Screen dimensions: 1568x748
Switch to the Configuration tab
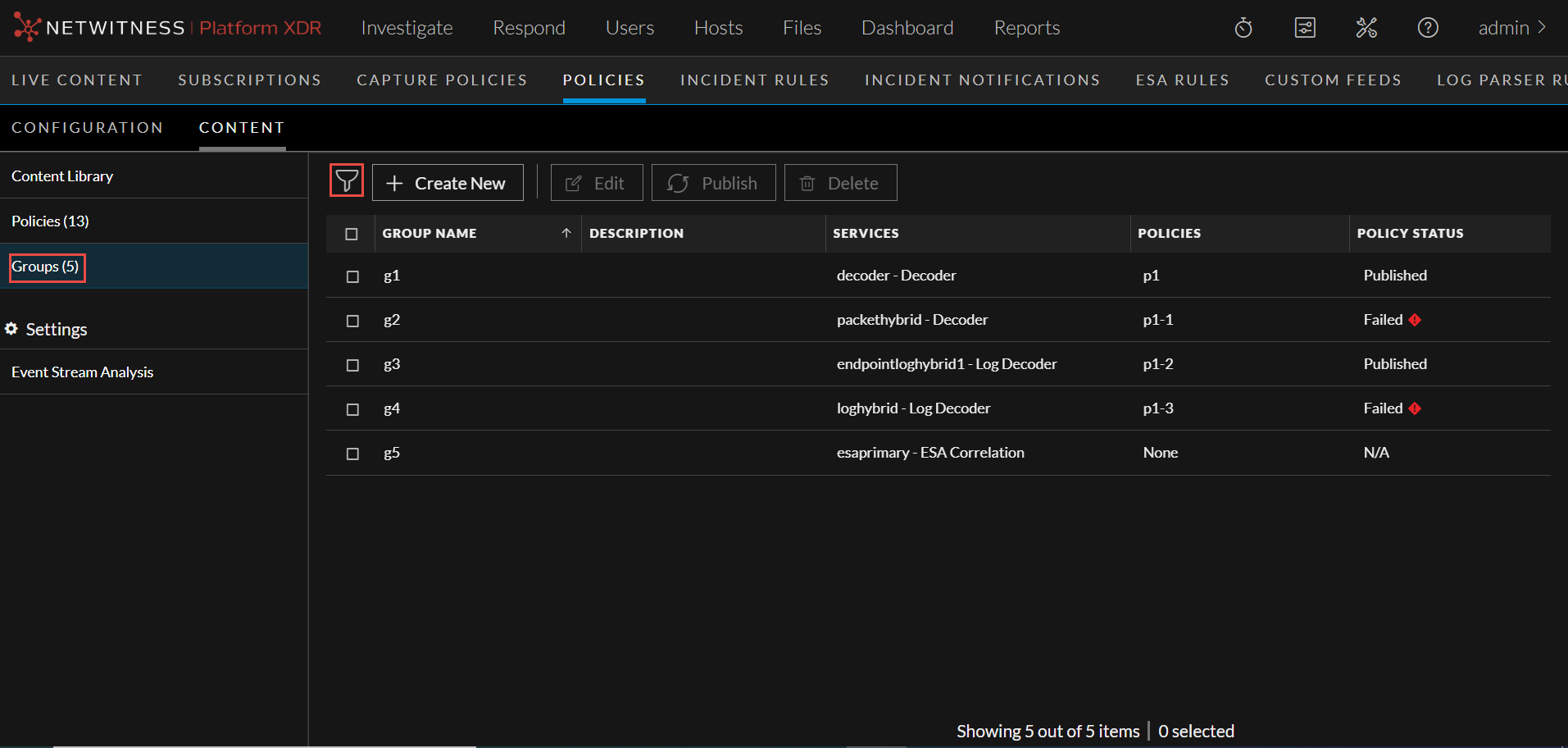click(87, 128)
